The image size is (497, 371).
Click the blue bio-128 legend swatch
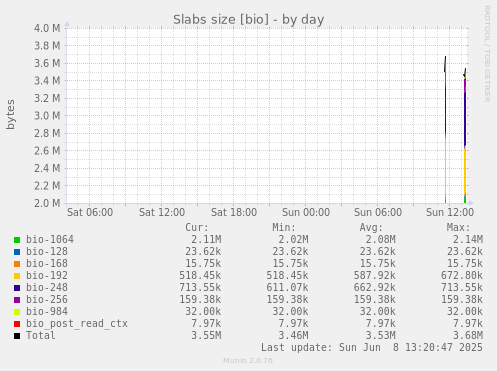tap(17, 252)
